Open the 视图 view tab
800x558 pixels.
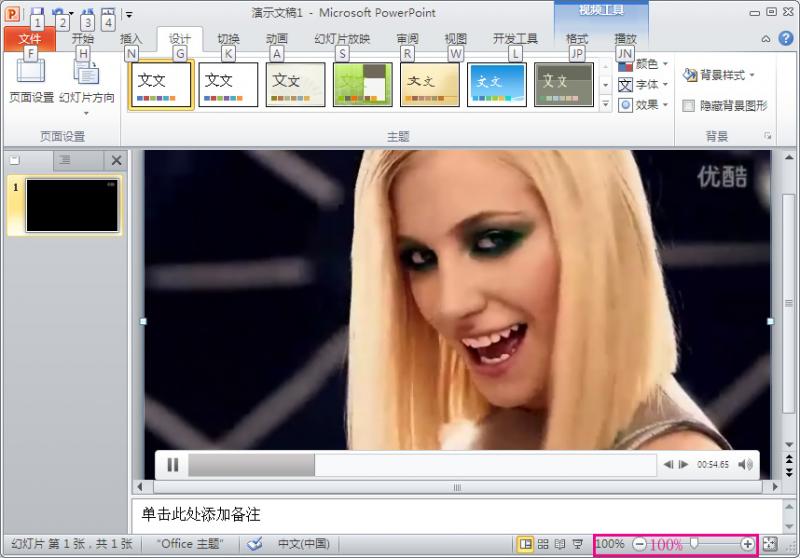tap(455, 39)
